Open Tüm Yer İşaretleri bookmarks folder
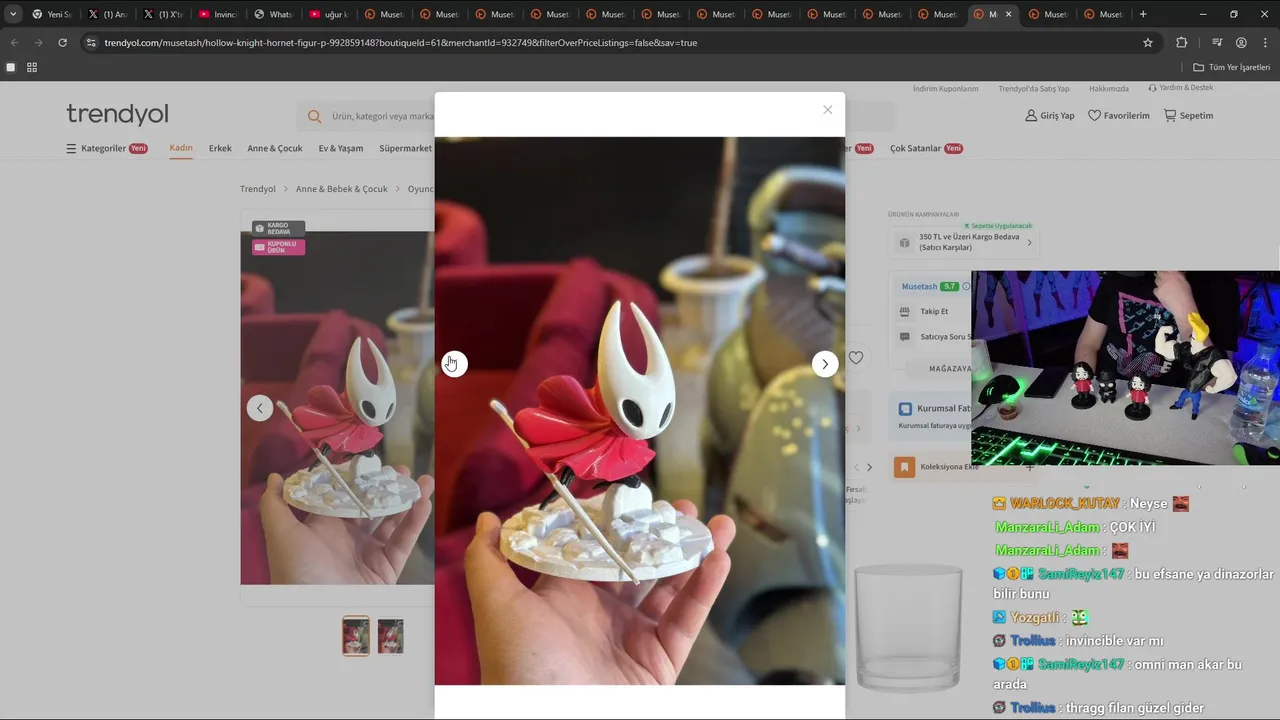The height and width of the screenshot is (720, 1280). tap(1232, 67)
